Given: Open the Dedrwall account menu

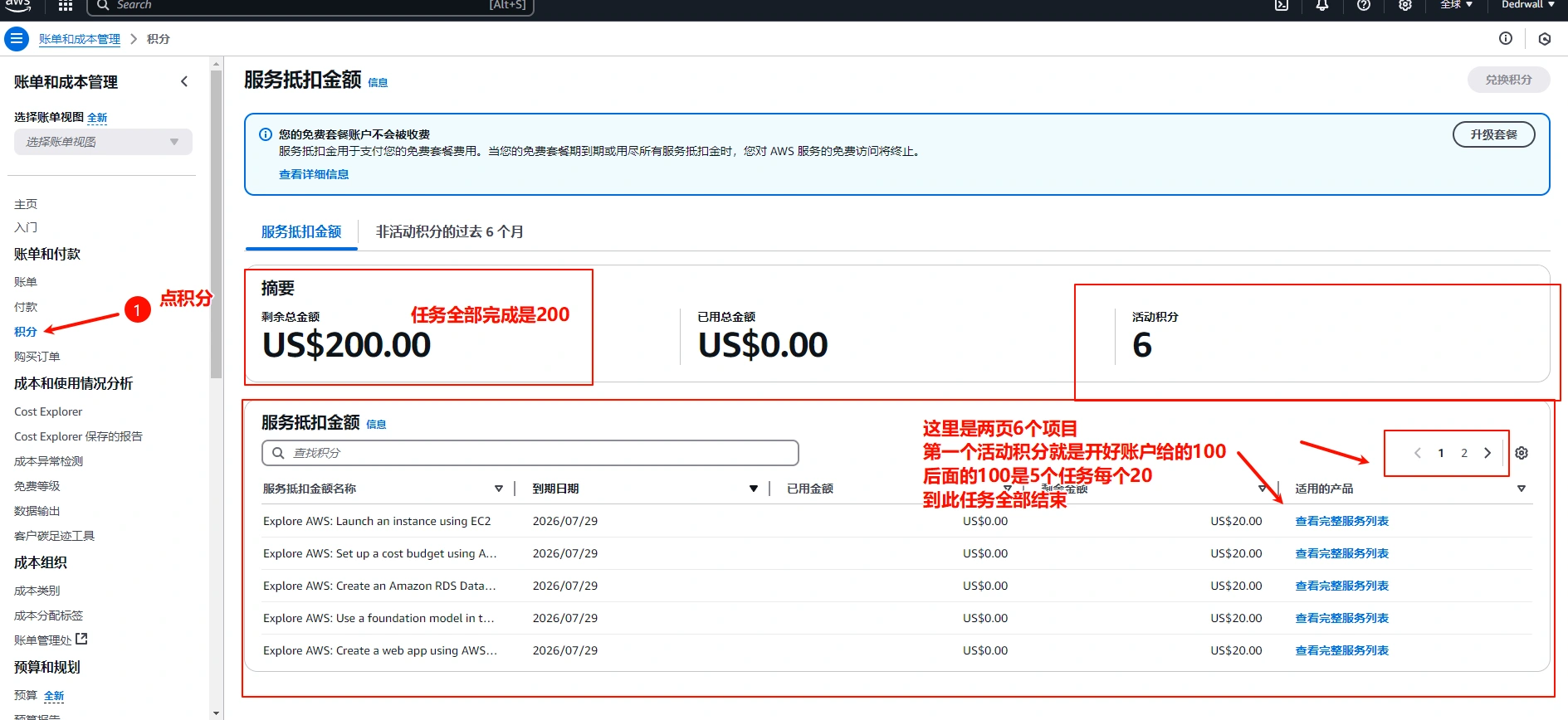Looking at the screenshot, I should 1527,6.
